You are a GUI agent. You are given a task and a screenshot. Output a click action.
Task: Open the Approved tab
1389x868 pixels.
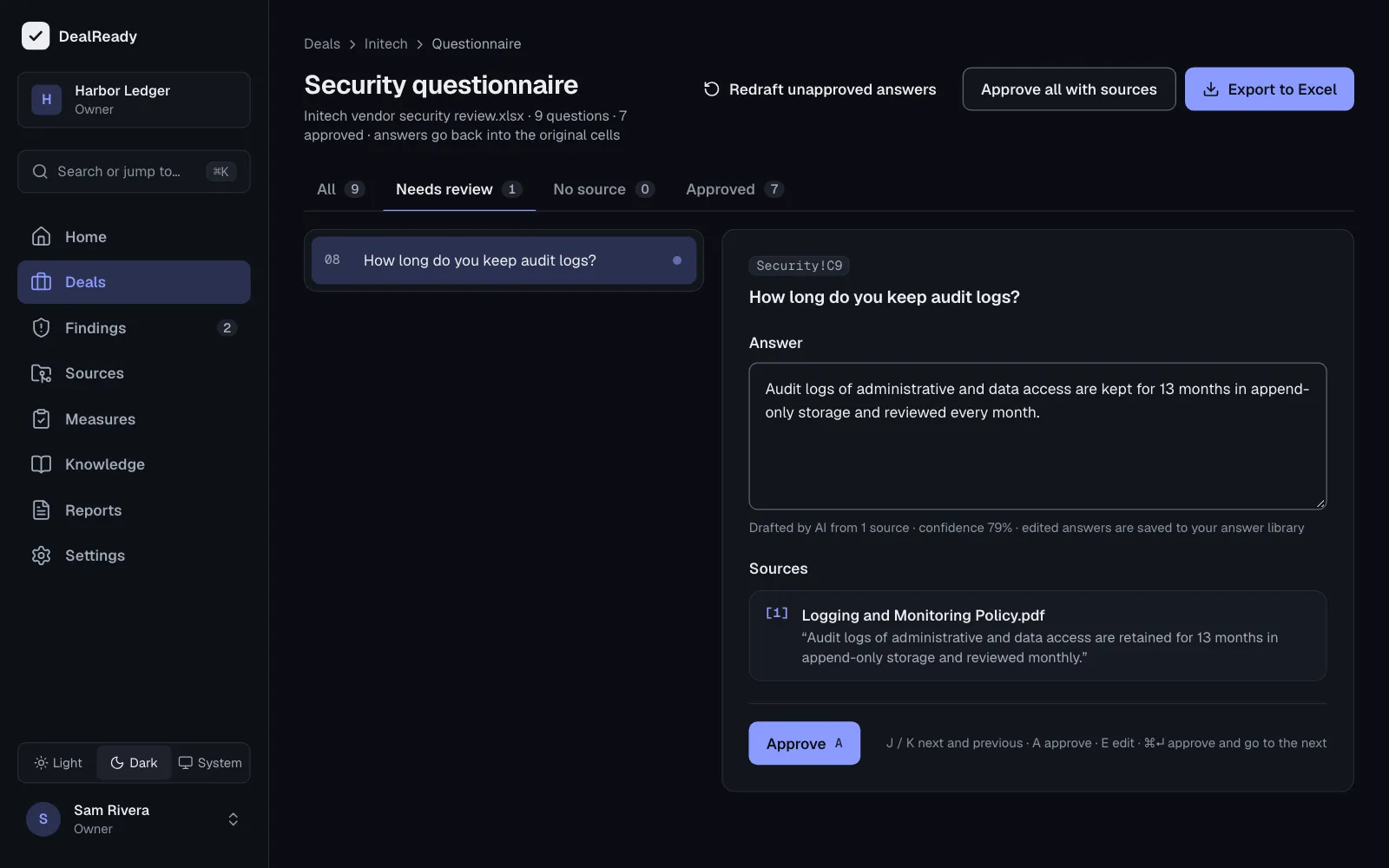734,189
